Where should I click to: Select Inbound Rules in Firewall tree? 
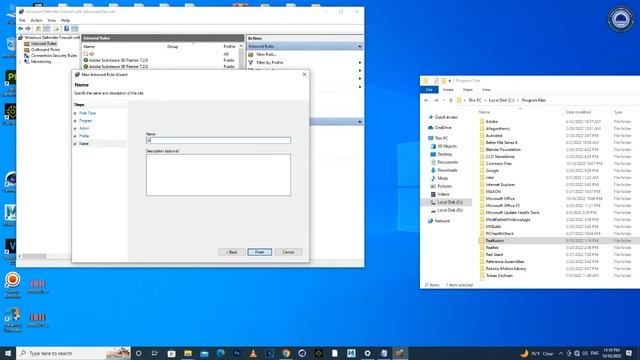tap(44, 44)
